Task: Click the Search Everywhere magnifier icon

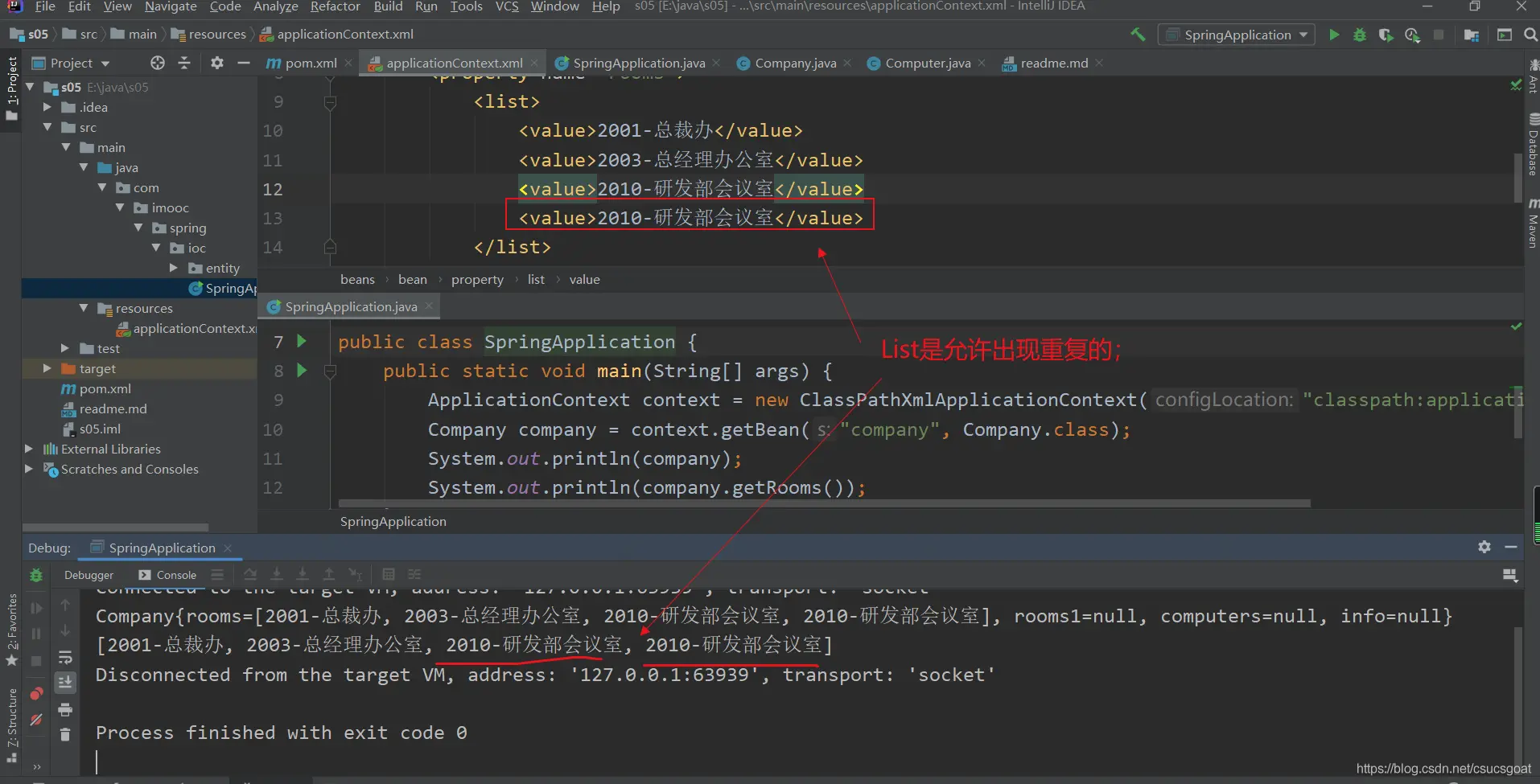Action: pyautogui.click(x=1530, y=35)
